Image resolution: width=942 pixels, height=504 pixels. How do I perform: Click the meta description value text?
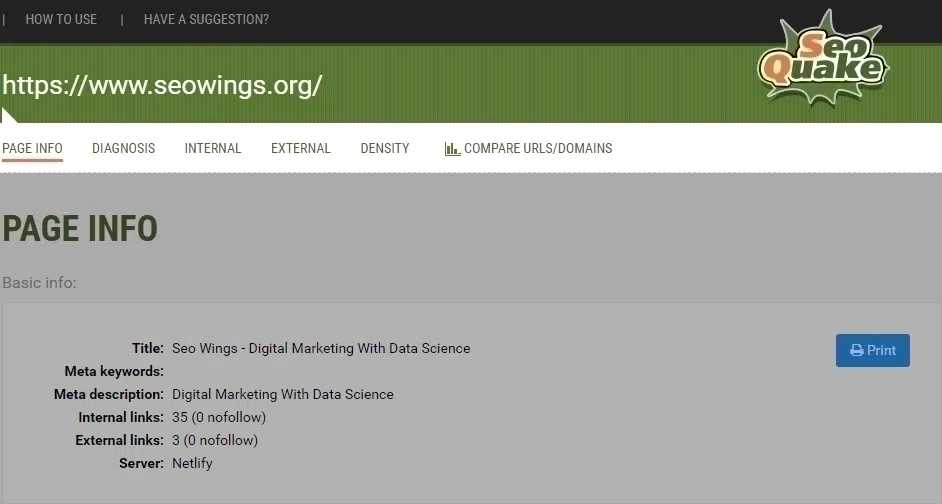tap(283, 394)
